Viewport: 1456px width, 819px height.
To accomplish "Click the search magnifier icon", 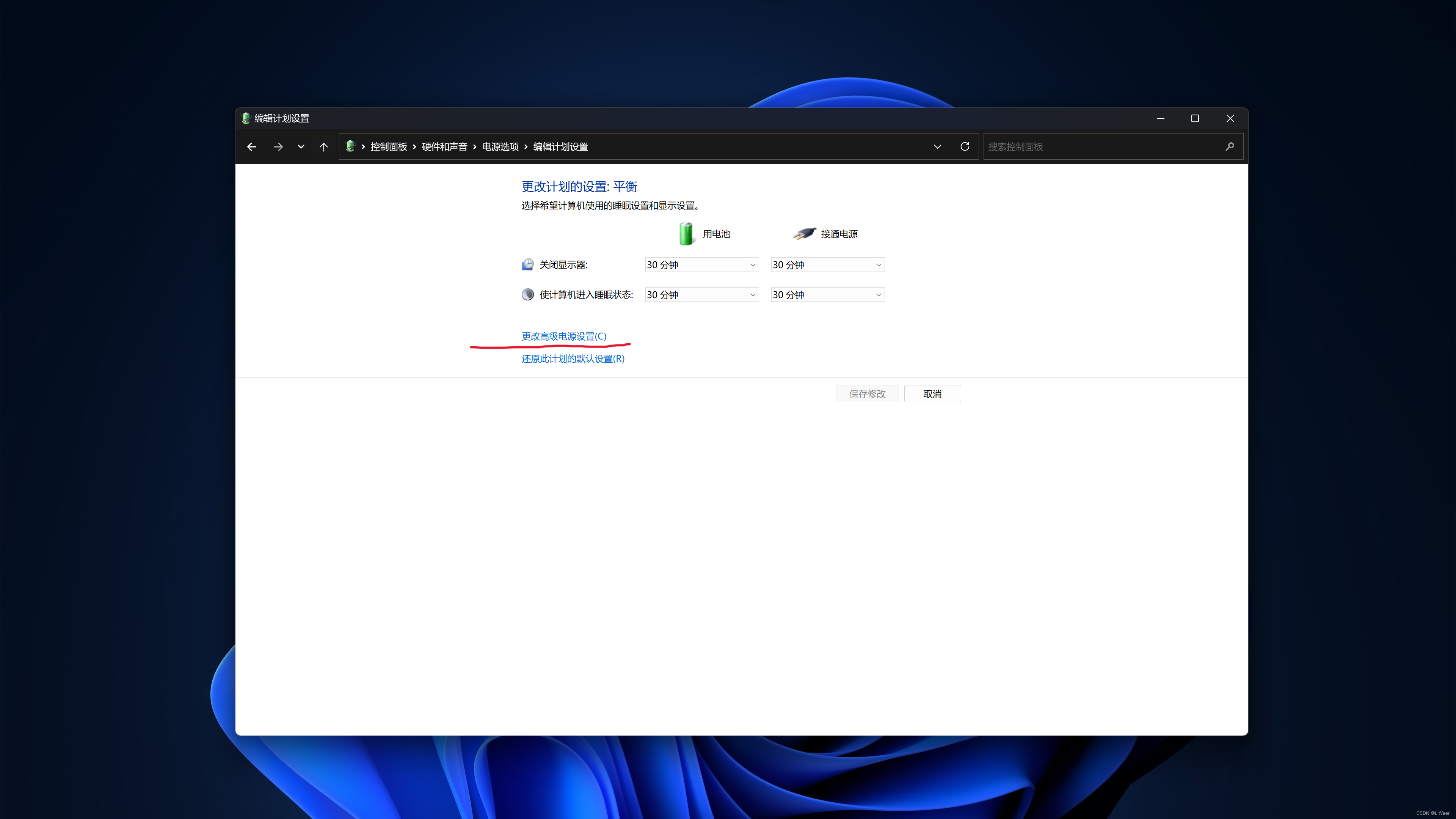I will 1229,146.
